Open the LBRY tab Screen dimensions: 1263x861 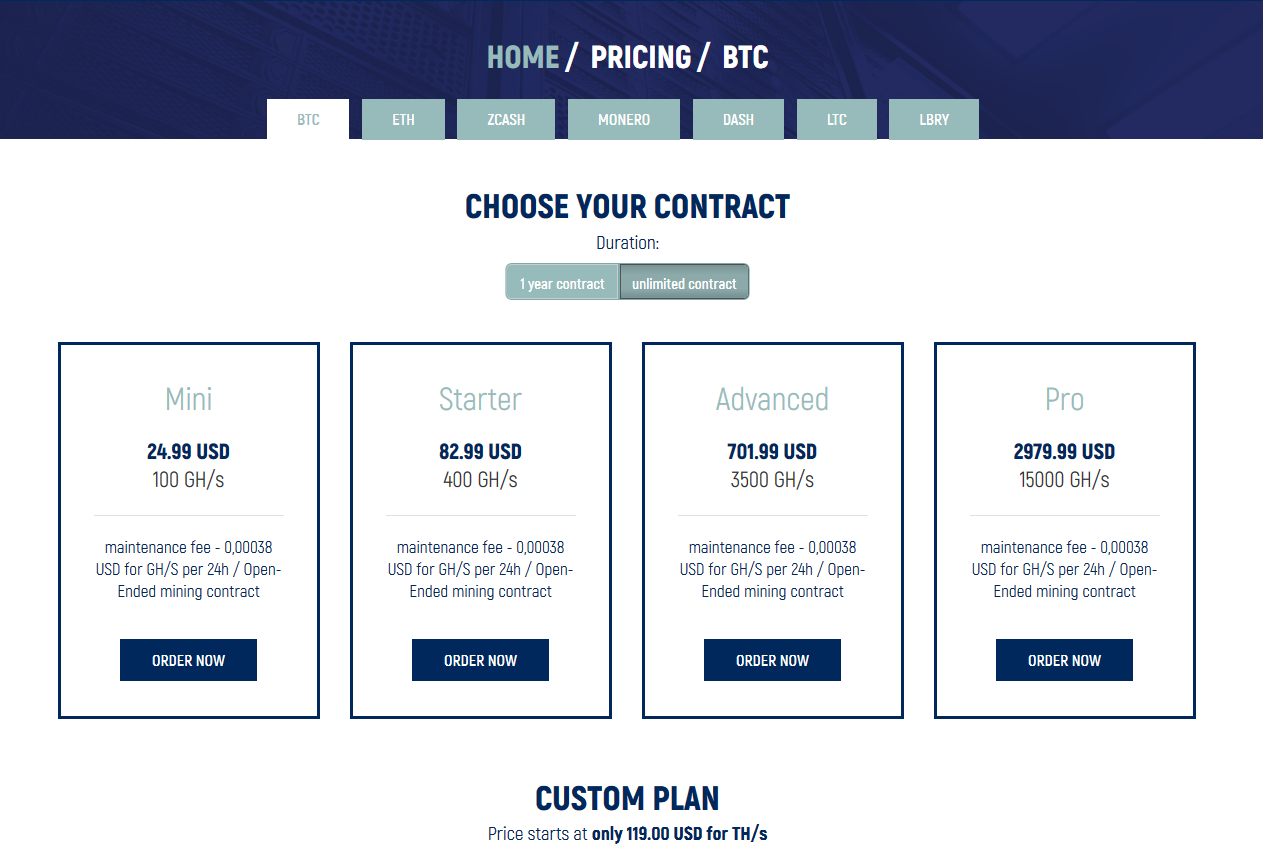pos(934,119)
